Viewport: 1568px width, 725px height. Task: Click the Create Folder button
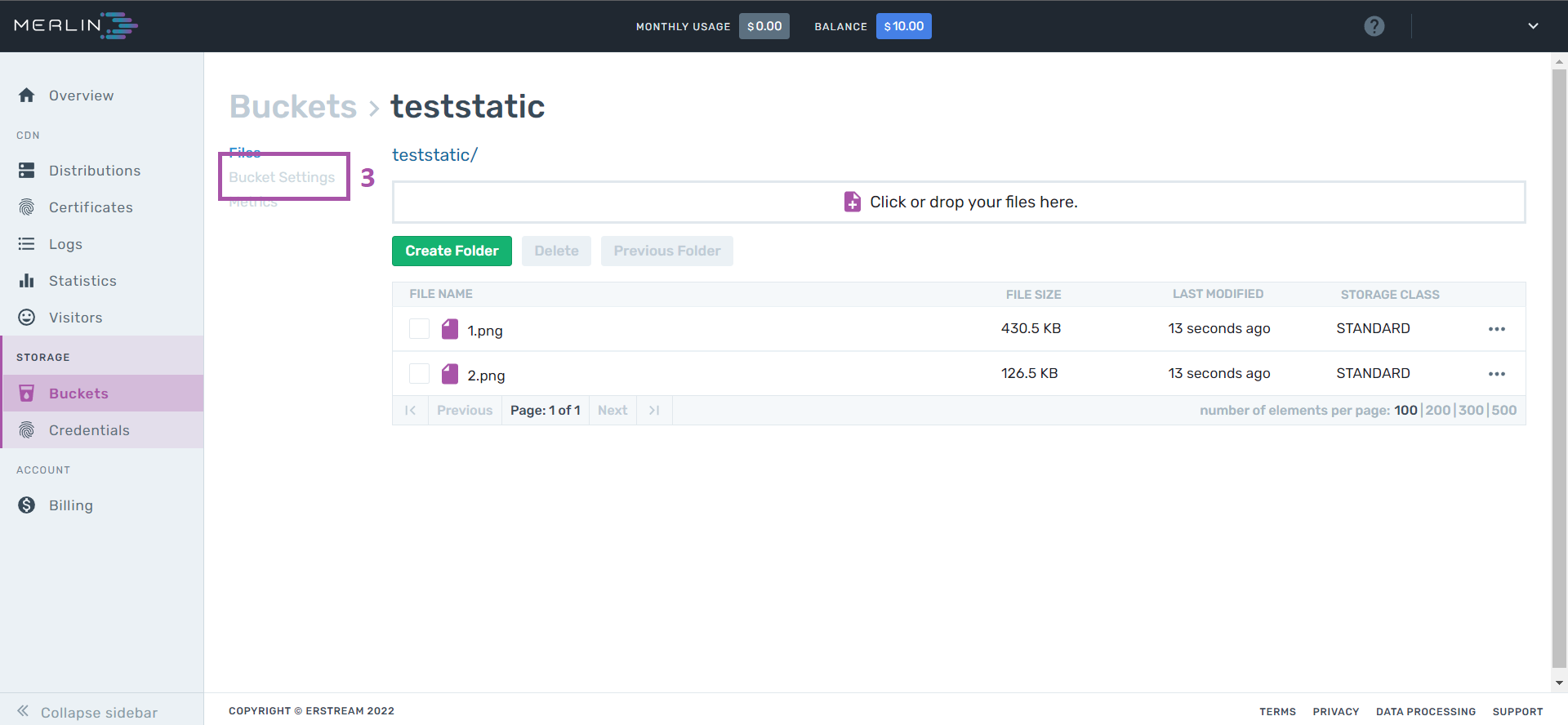pyautogui.click(x=452, y=251)
